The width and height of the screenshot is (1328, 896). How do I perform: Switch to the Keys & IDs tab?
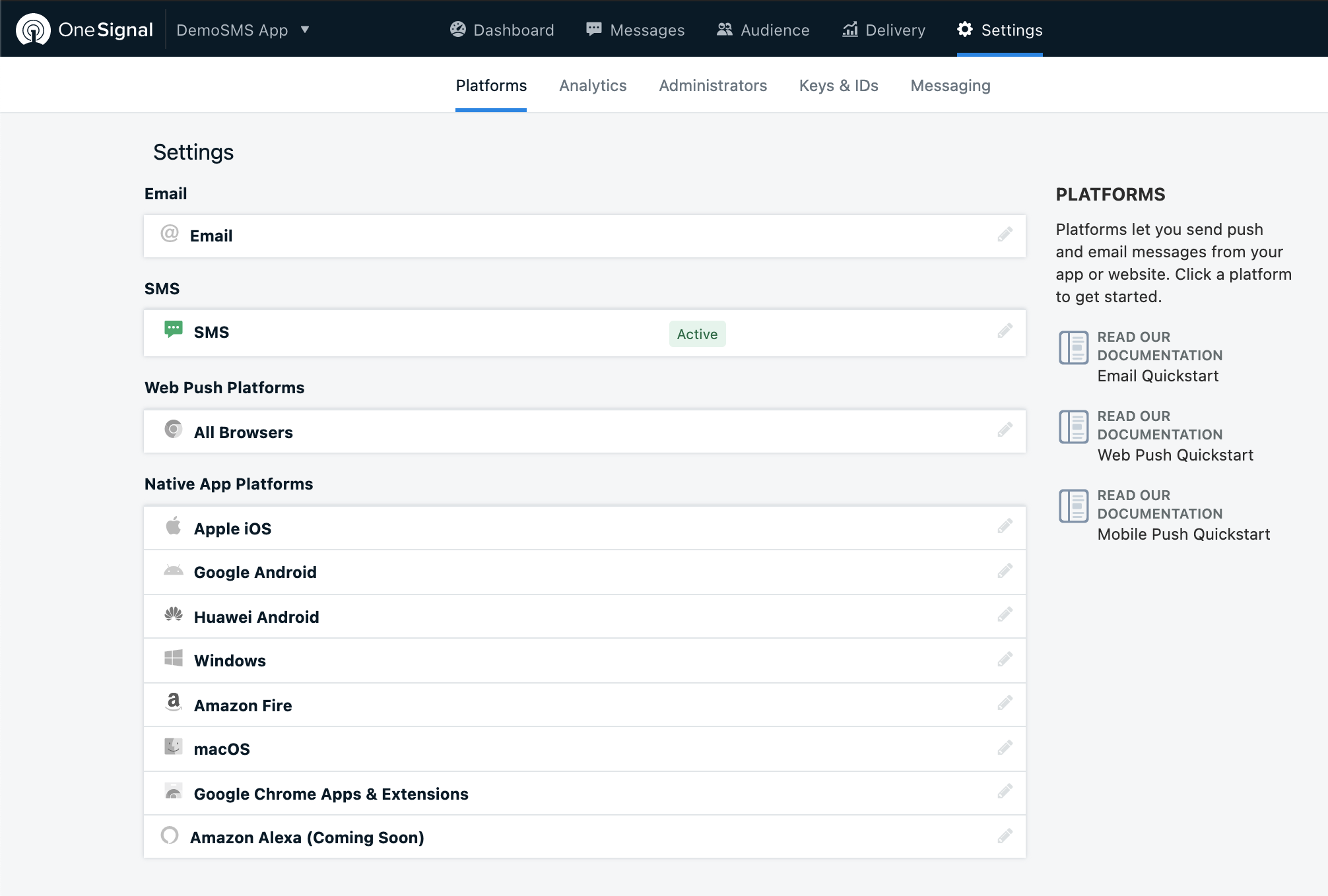[838, 86]
